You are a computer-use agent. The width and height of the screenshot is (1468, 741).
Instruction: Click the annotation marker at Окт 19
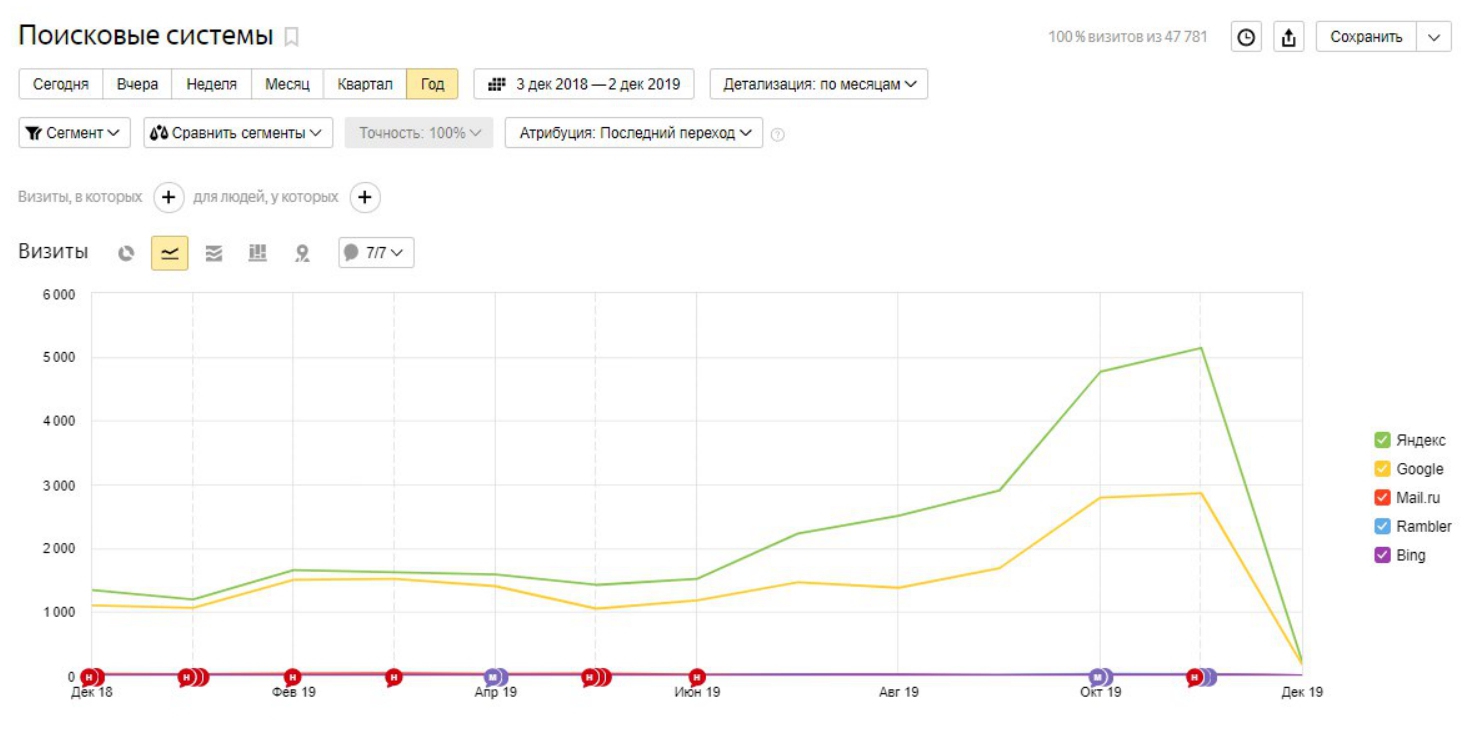tap(1099, 677)
